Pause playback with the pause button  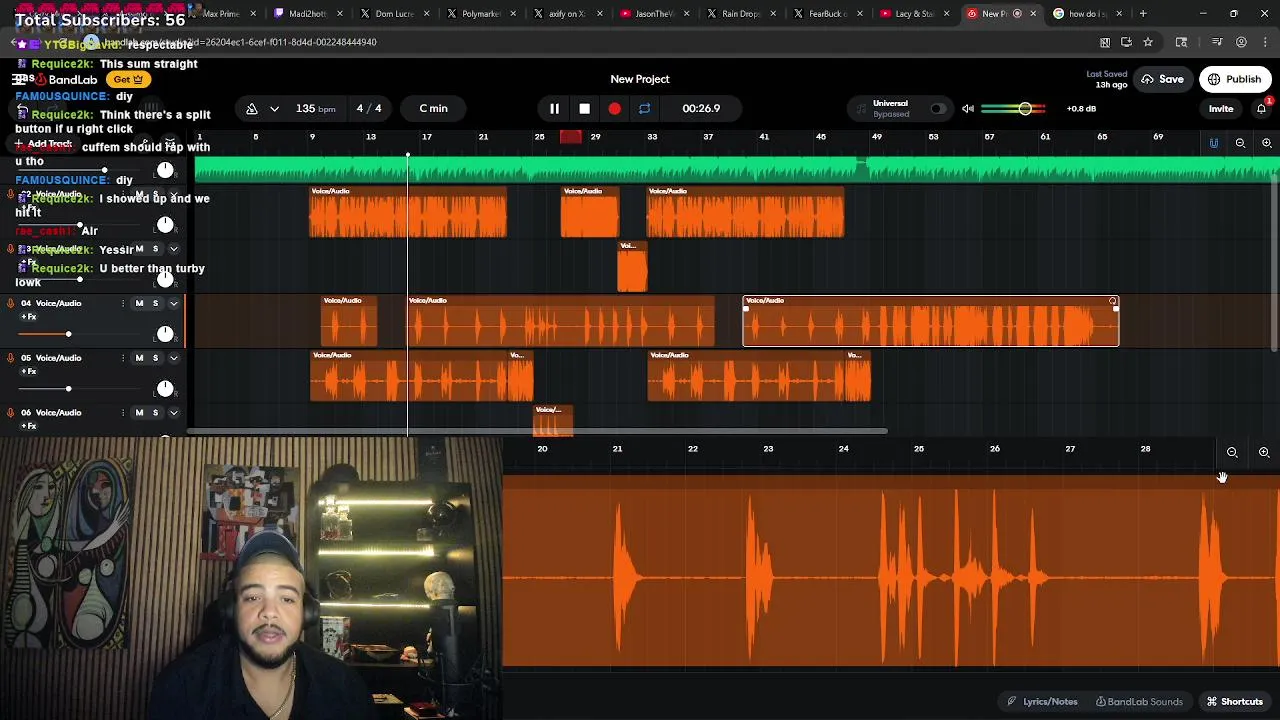pyautogui.click(x=554, y=108)
